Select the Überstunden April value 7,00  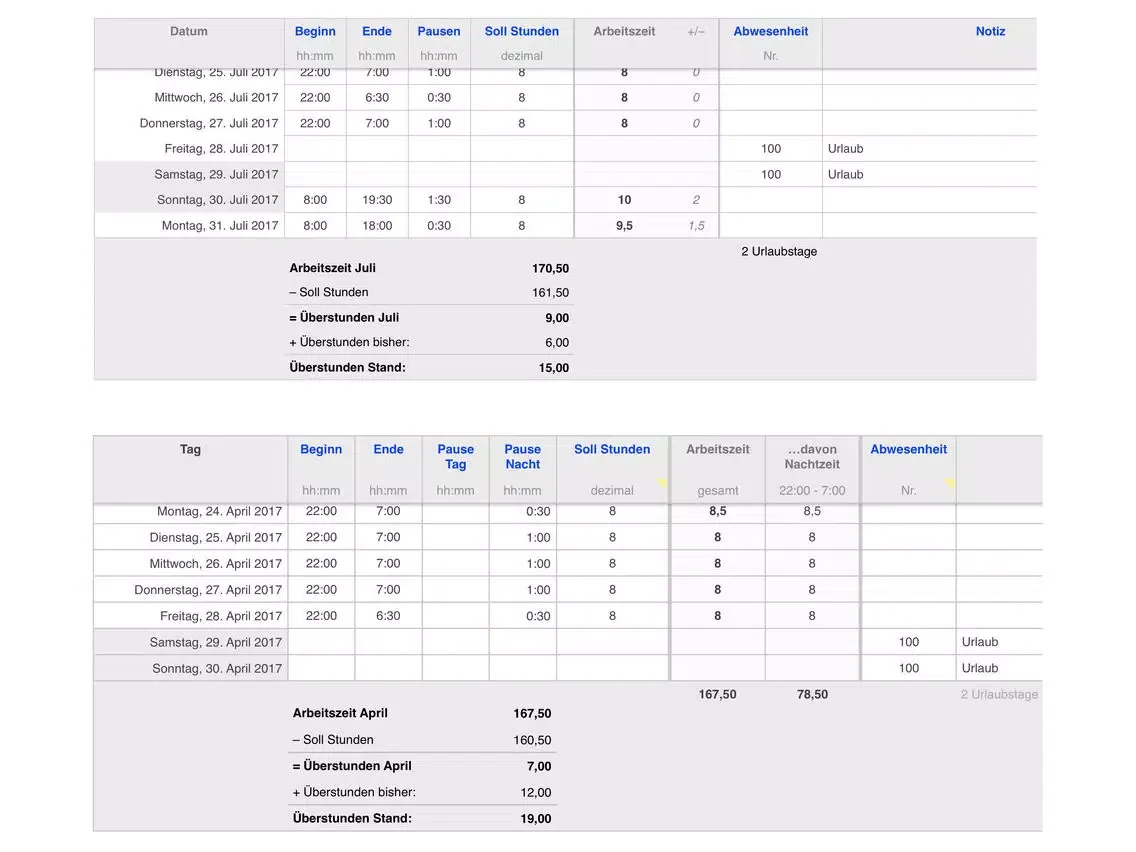pos(539,766)
